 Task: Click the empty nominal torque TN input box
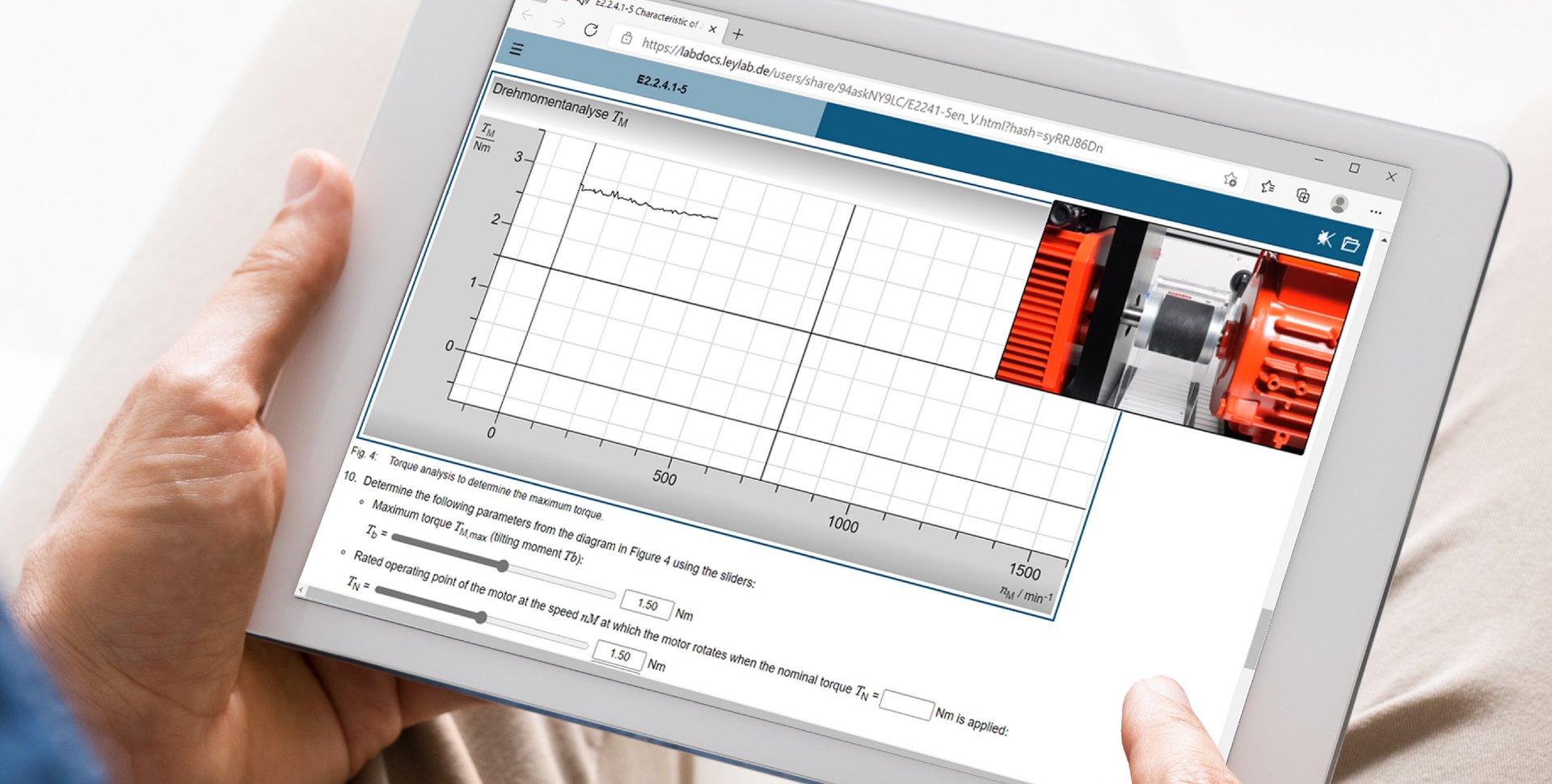pyautogui.click(x=906, y=704)
